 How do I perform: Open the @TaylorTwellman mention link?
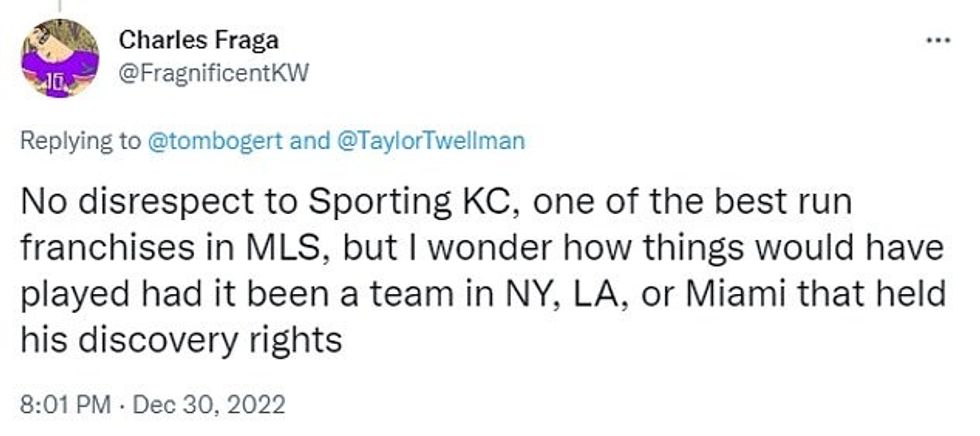coord(423,142)
